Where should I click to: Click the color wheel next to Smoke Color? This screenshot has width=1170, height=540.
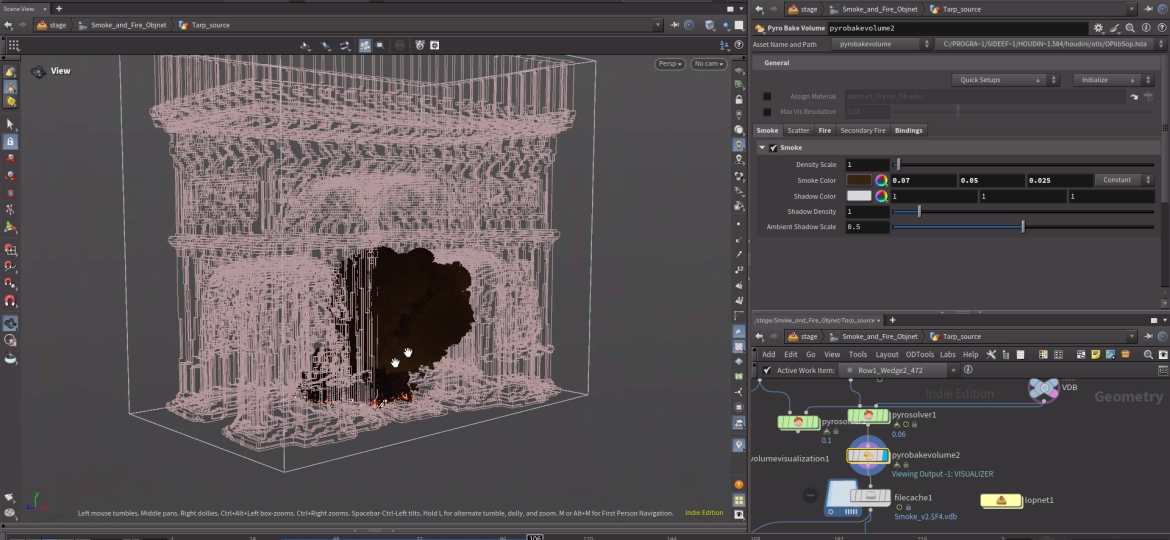(x=881, y=180)
